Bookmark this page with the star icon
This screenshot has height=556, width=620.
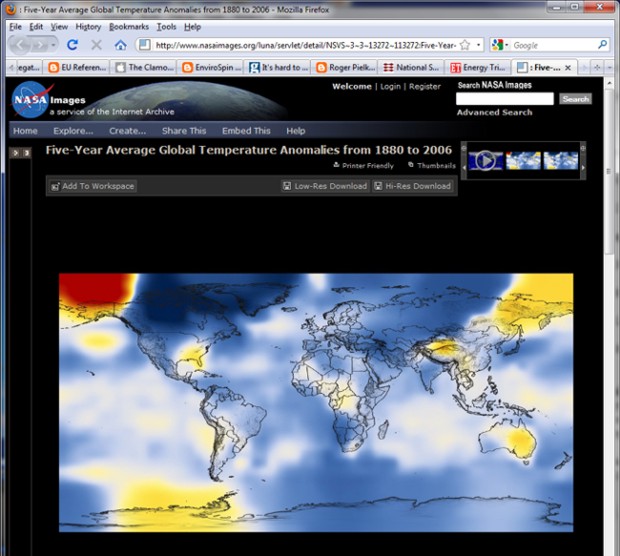pos(465,45)
